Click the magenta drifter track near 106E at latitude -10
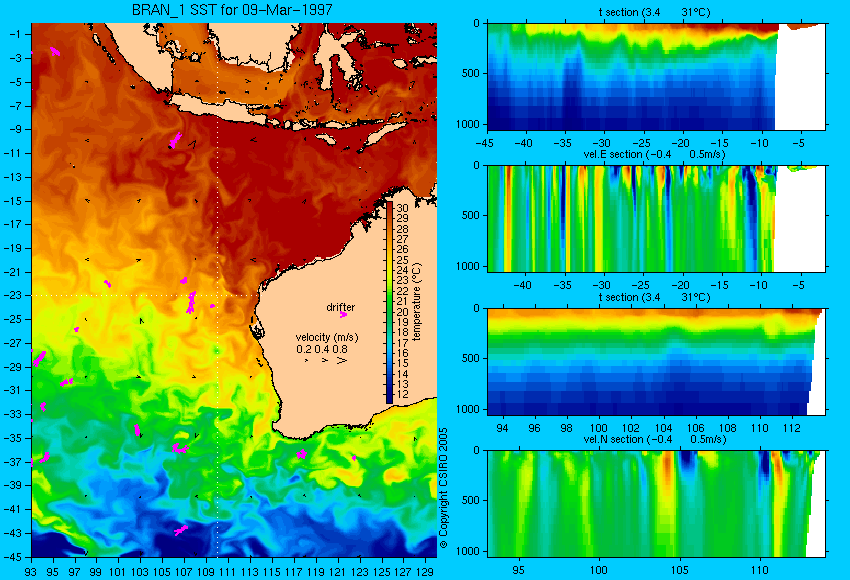This screenshot has height=580, width=850. tap(175, 140)
